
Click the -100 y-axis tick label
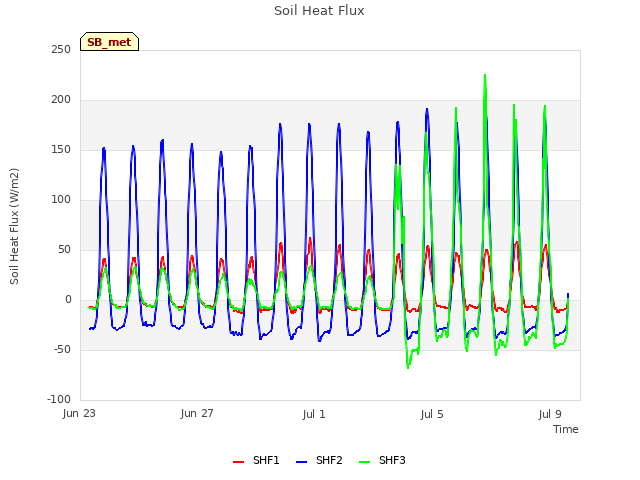[x=59, y=399]
